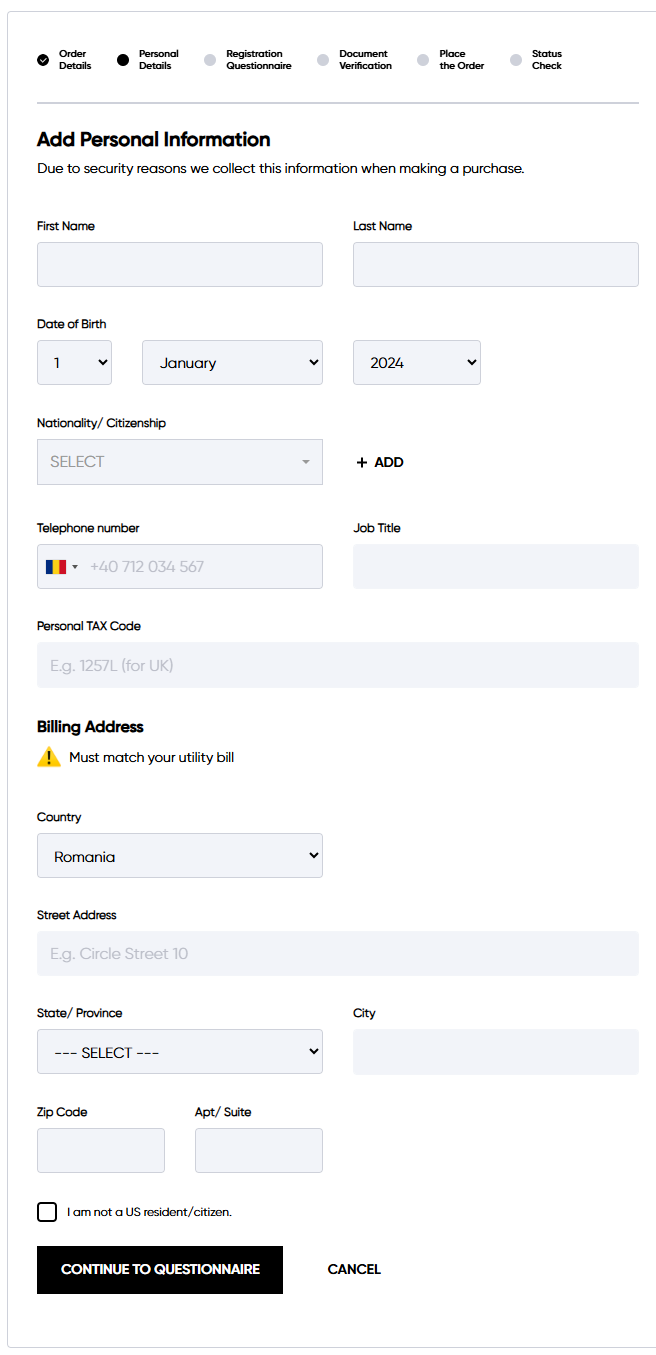Click the Status Check step dot
Image resolution: width=656 pixels, height=1355 pixels.
pyautogui.click(x=516, y=60)
